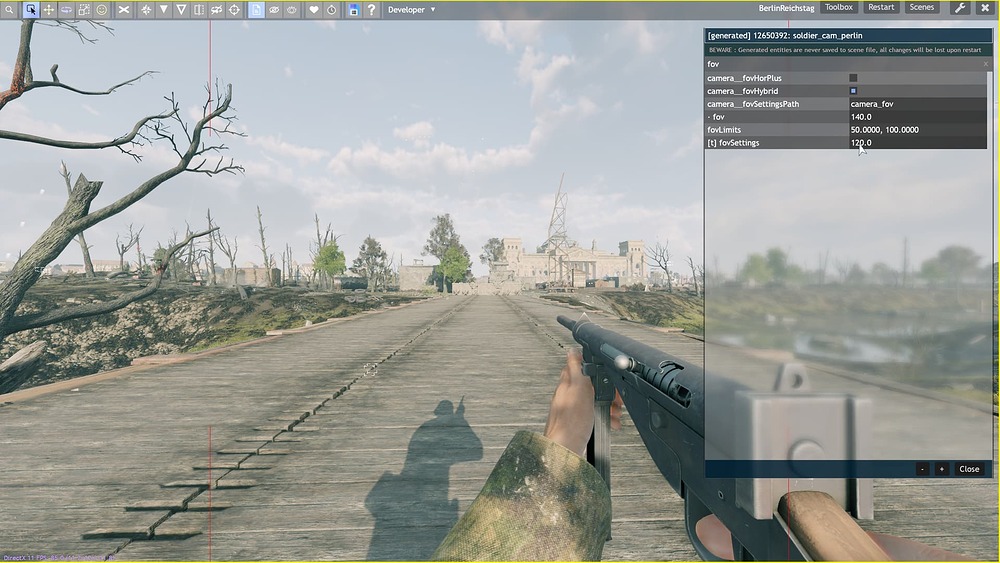Click the wrench settings icon
Image resolution: width=1000 pixels, height=563 pixels.
[960, 8]
